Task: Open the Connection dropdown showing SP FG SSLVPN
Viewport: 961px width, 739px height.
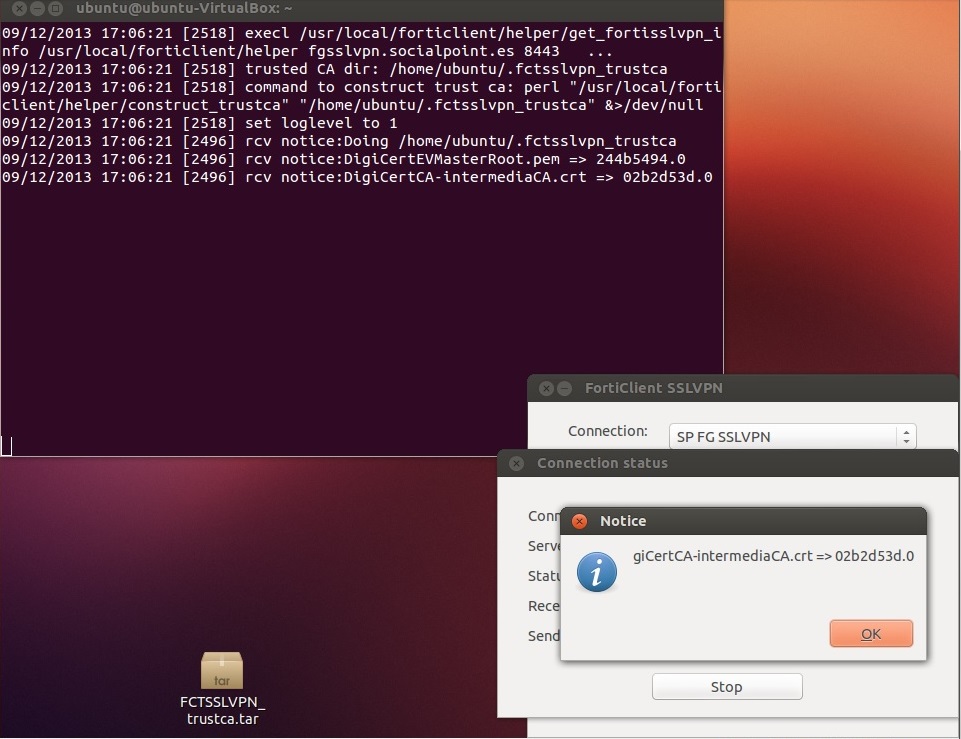Action: coord(792,436)
